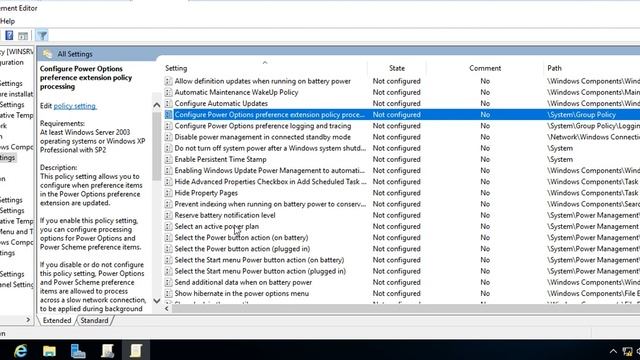This screenshot has width=640, height=360.
Task: Click policy icon for Hide Property Pages
Action: pyautogui.click(x=168, y=193)
